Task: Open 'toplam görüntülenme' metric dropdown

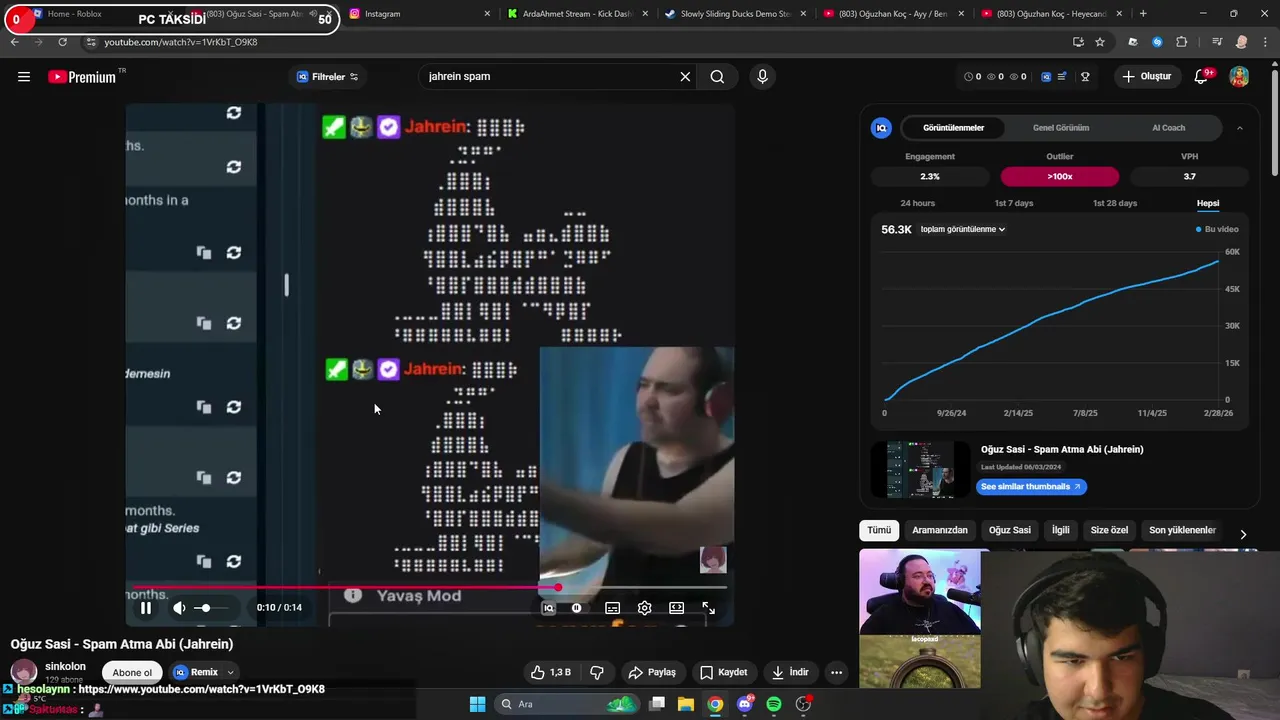Action: coord(962,229)
